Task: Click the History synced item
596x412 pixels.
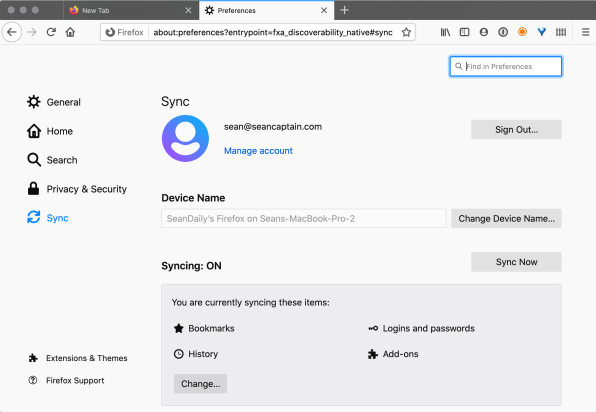Action: tap(196, 354)
